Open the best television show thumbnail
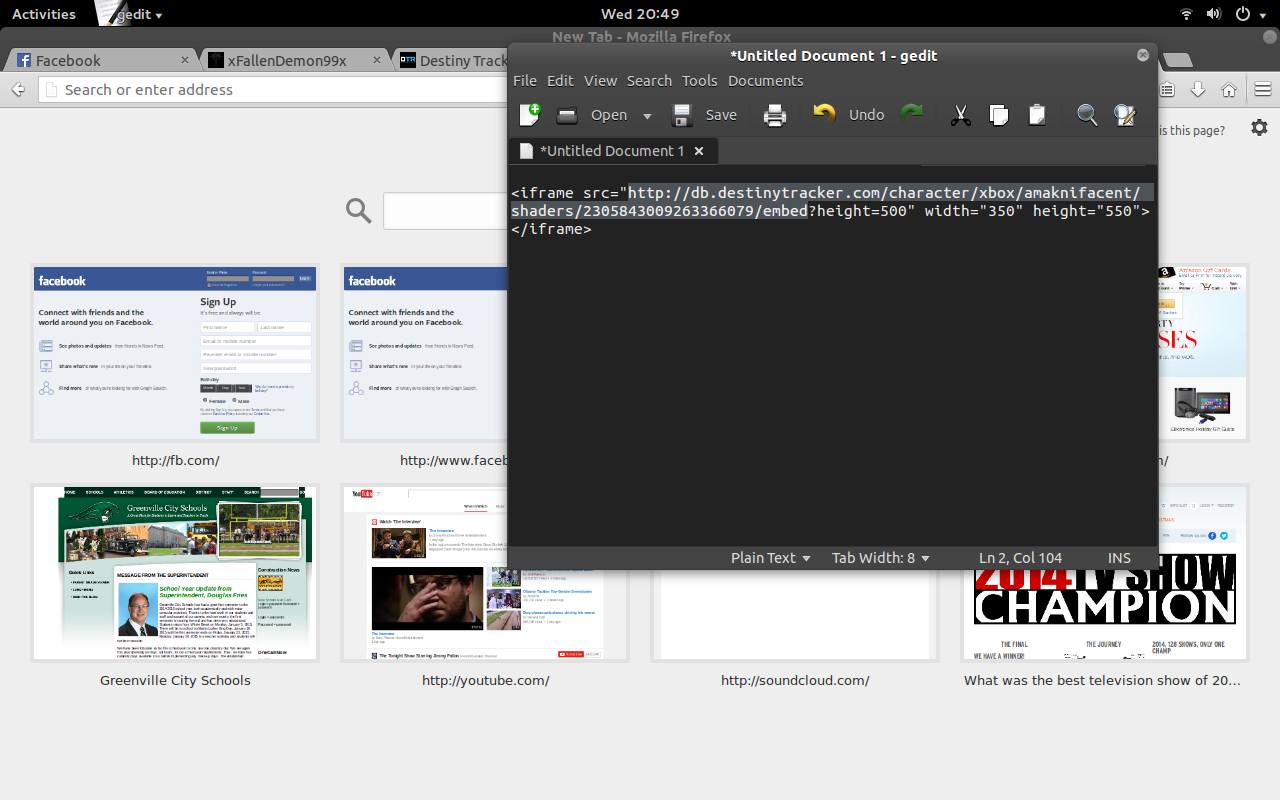 coord(1105,615)
